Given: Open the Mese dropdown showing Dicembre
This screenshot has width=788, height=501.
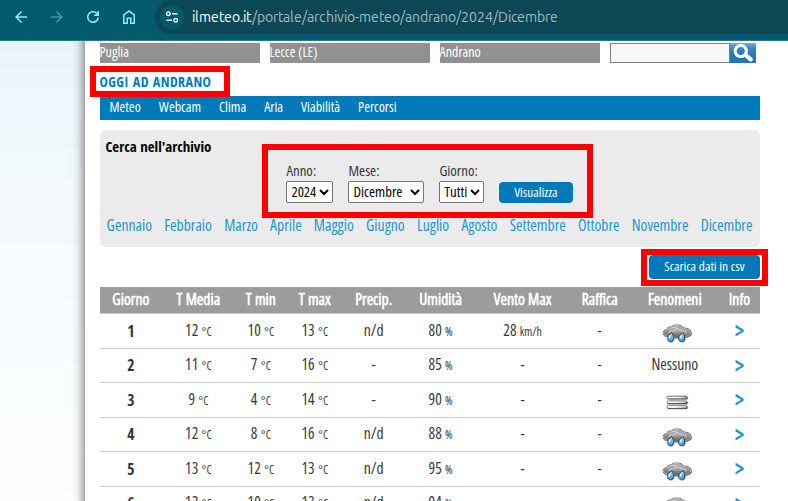Looking at the screenshot, I should click(x=385, y=192).
